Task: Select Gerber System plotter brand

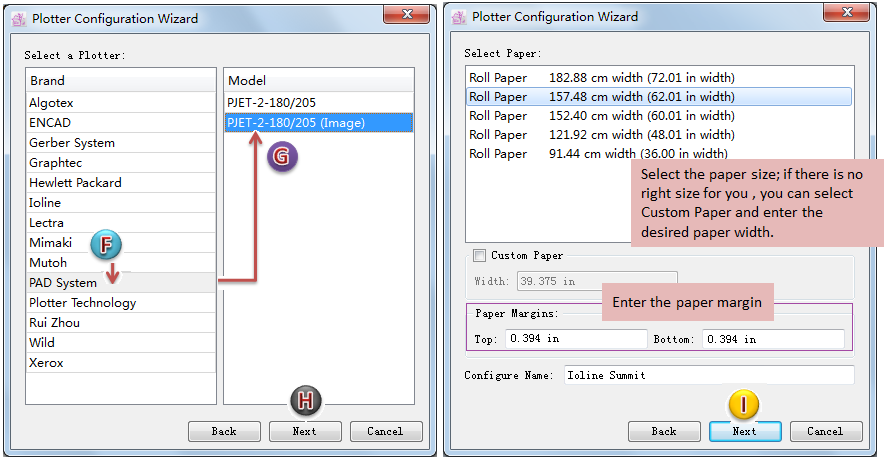Action: (x=72, y=143)
